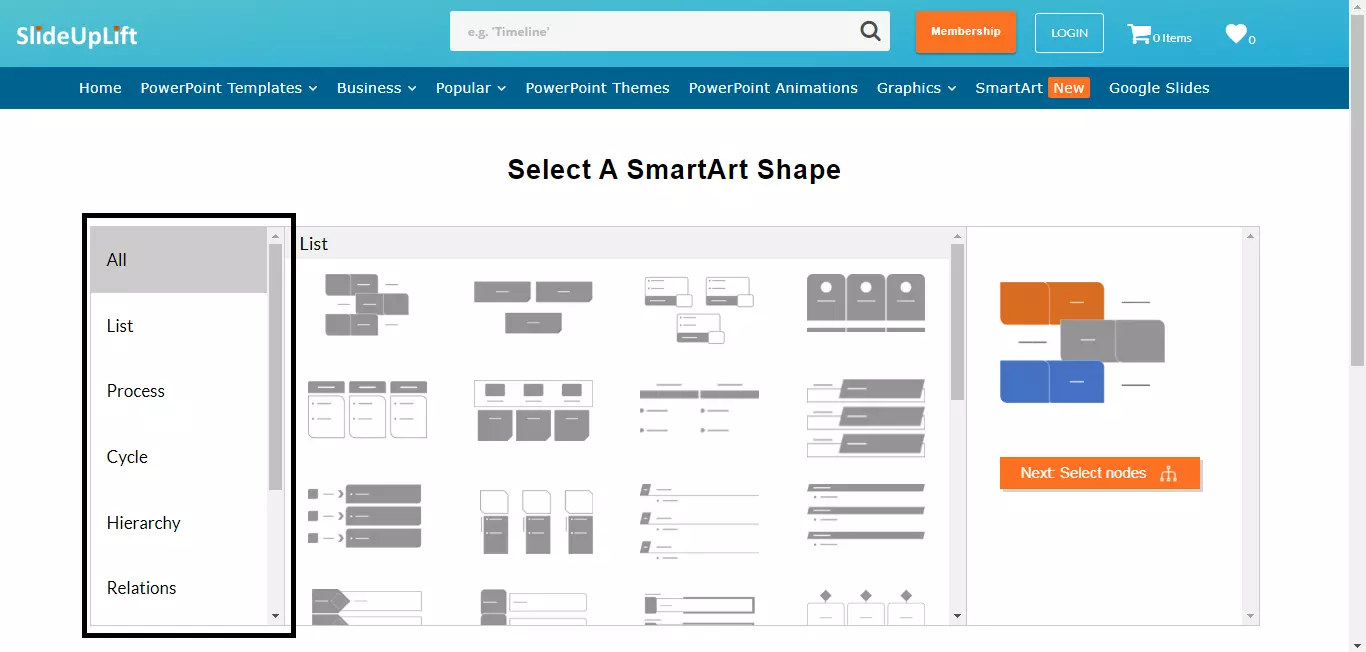1366x652 pixels.
Task: Click into the Timeline search field
Action: tap(650, 32)
